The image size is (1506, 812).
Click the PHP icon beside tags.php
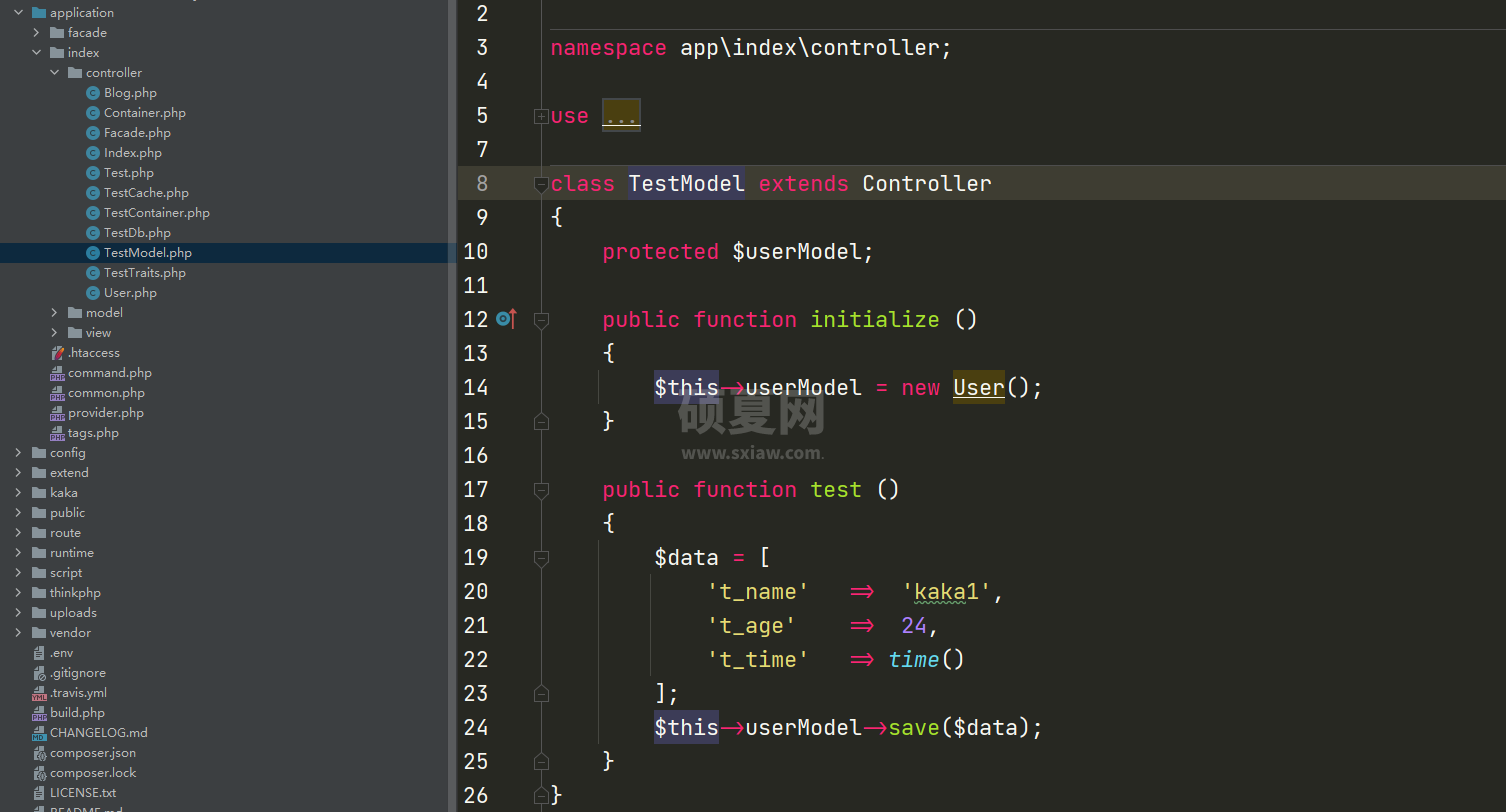click(x=57, y=433)
